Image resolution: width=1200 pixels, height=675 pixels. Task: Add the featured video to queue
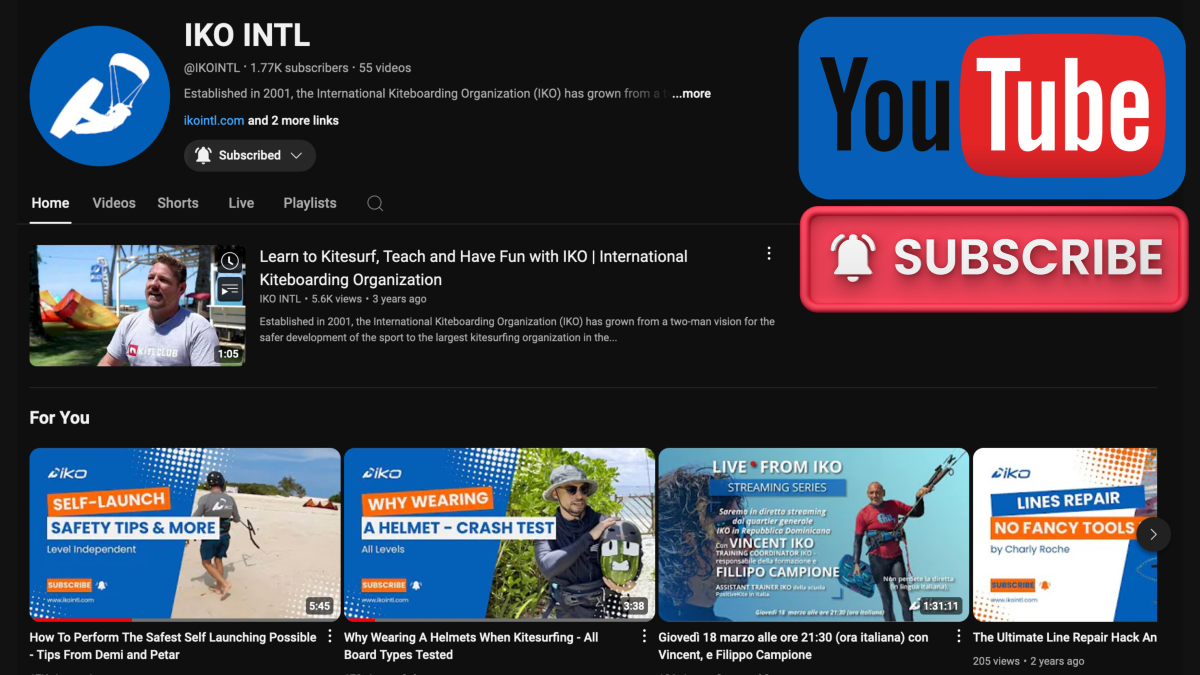click(230, 290)
